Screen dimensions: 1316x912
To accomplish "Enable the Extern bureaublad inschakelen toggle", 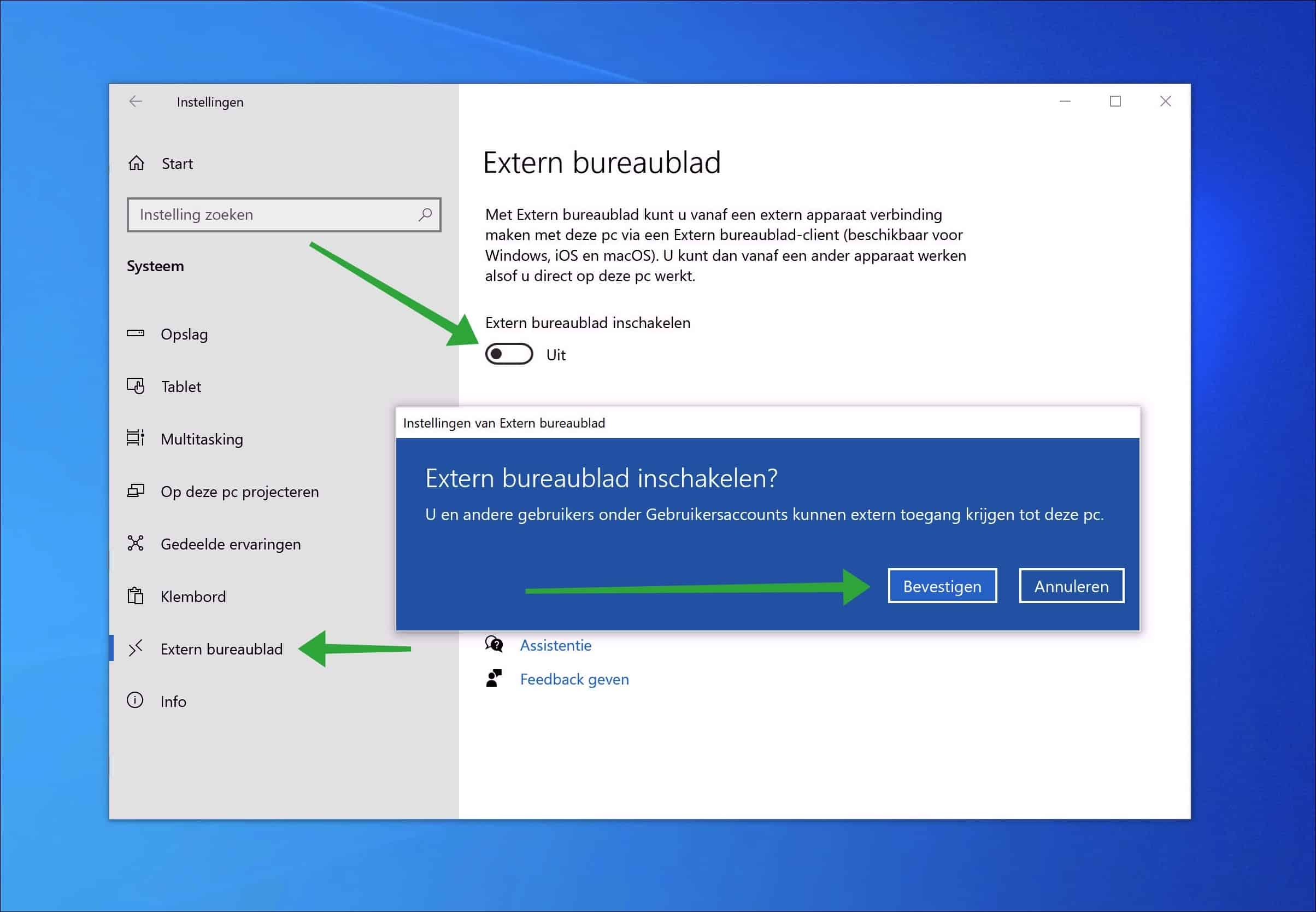I will [x=510, y=354].
